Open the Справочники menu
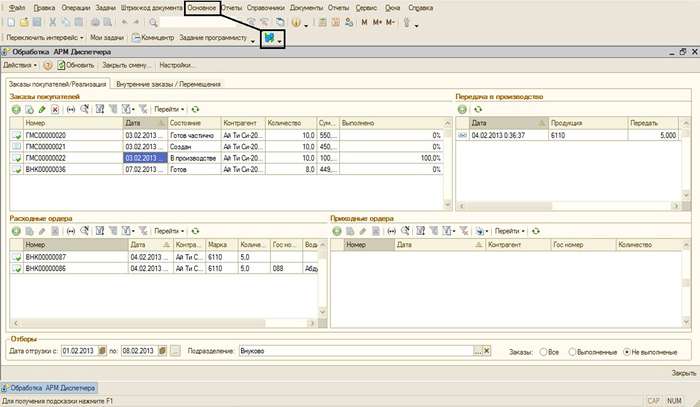The width and height of the screenshot is (700, 407). click(265, 8)
